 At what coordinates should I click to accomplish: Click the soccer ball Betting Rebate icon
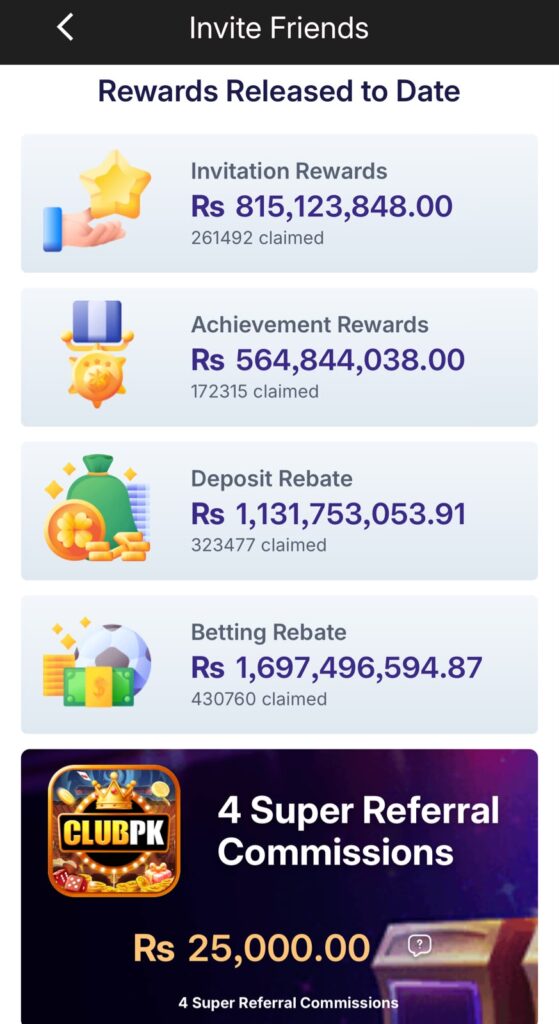(97, 662)
